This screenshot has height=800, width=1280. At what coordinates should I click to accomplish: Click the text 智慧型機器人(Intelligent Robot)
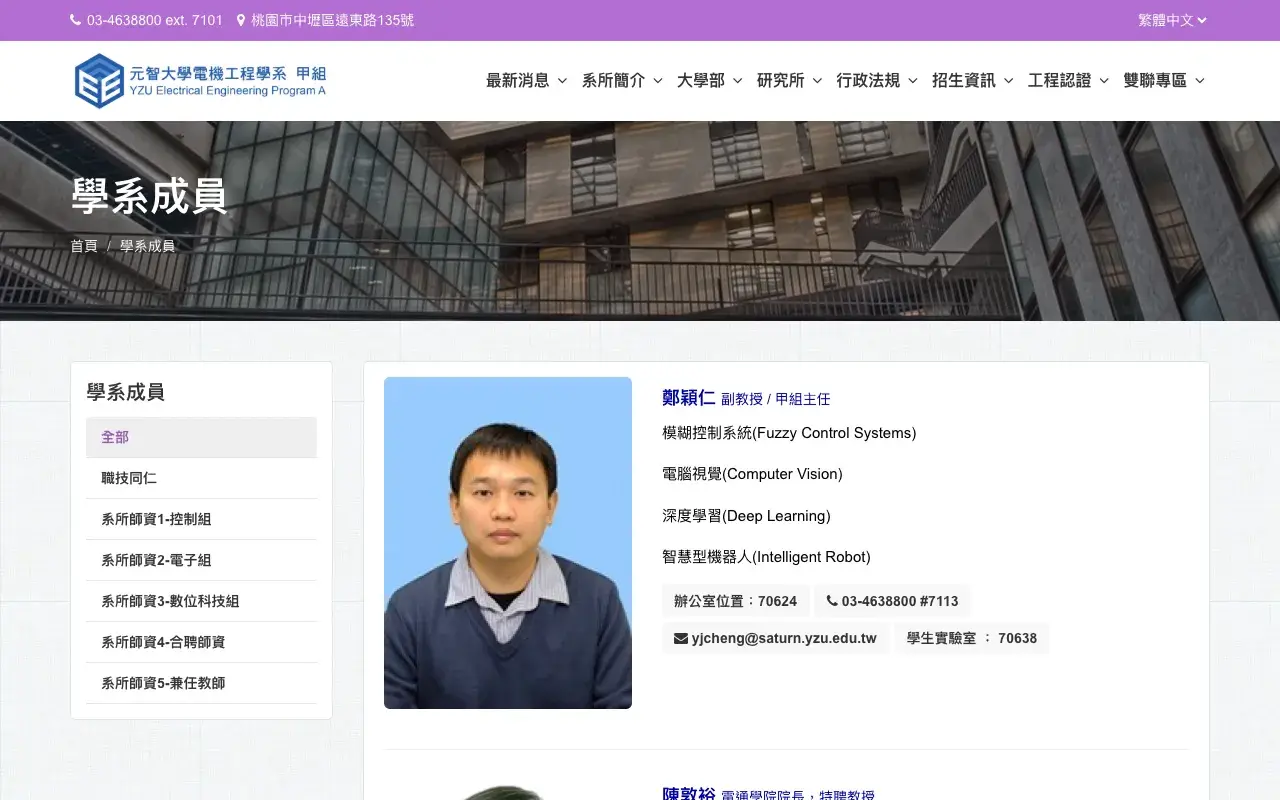[766, 557]
